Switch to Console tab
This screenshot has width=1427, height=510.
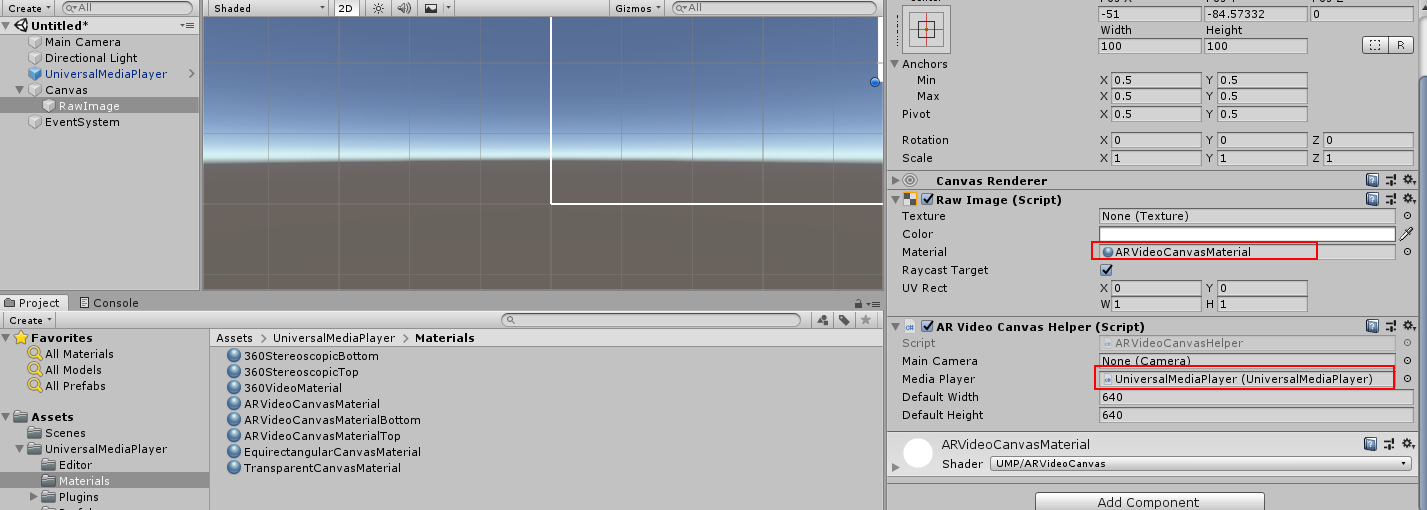(109, 303)
